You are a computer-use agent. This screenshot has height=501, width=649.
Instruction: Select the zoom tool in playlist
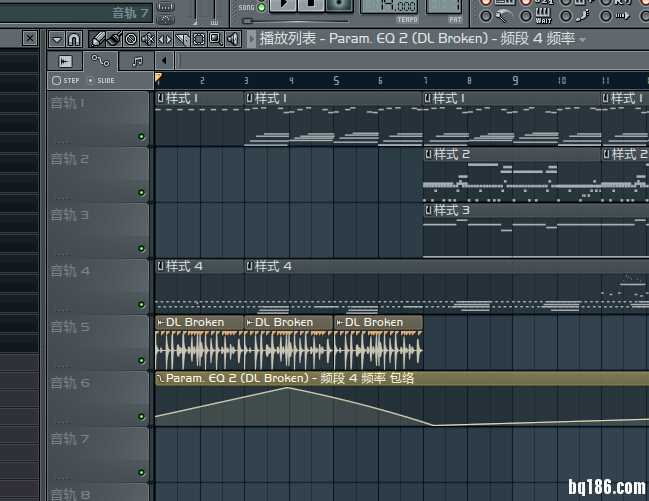pos(215,39)
